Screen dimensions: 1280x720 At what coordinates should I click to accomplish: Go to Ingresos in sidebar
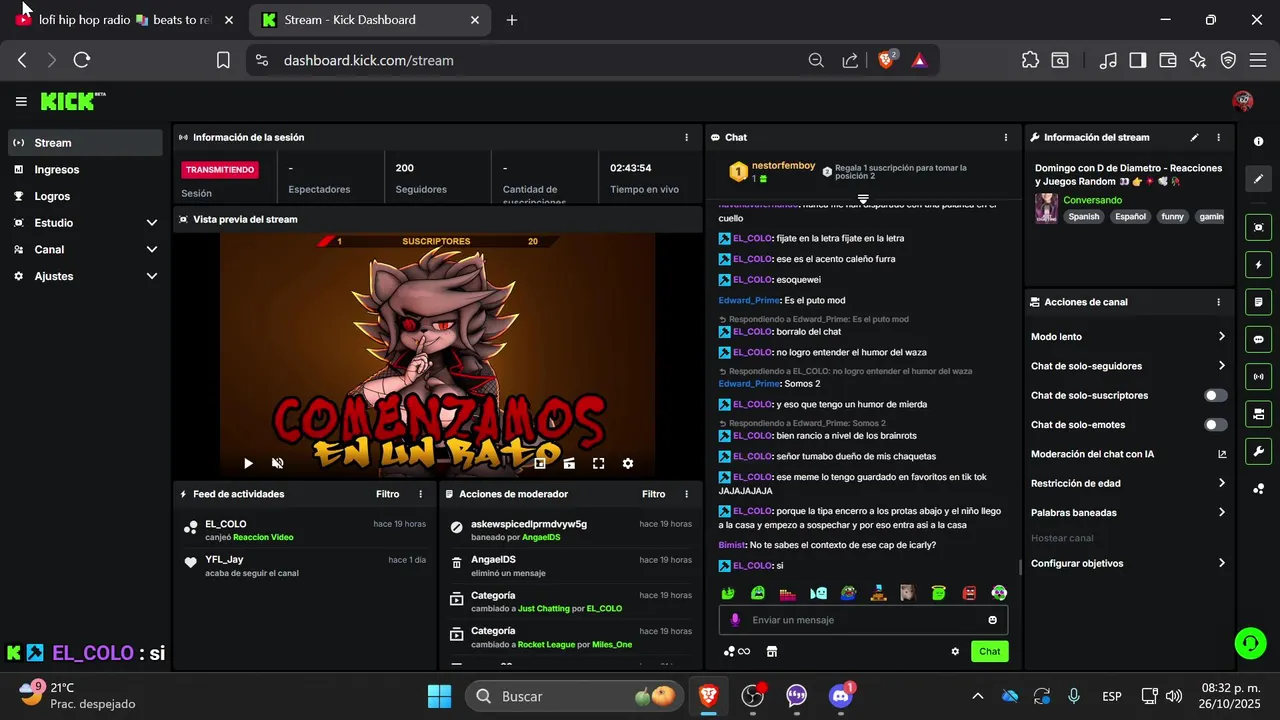click(85, 170)
